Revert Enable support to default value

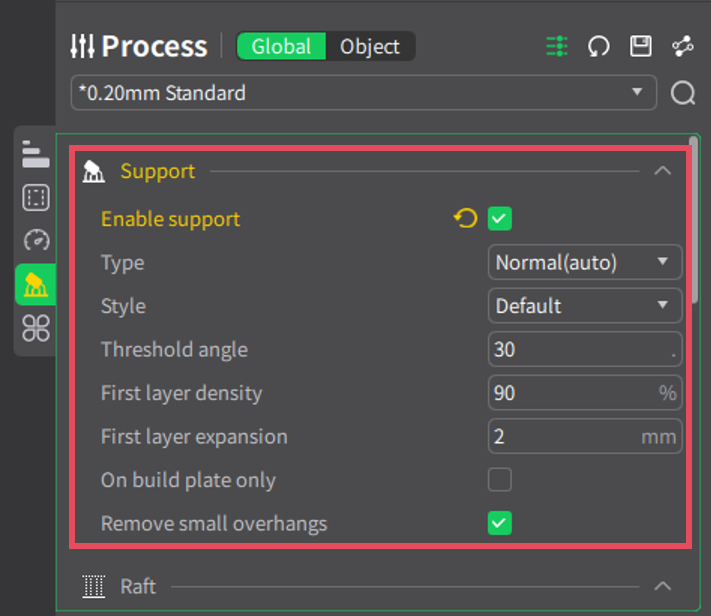coord(466,219)
